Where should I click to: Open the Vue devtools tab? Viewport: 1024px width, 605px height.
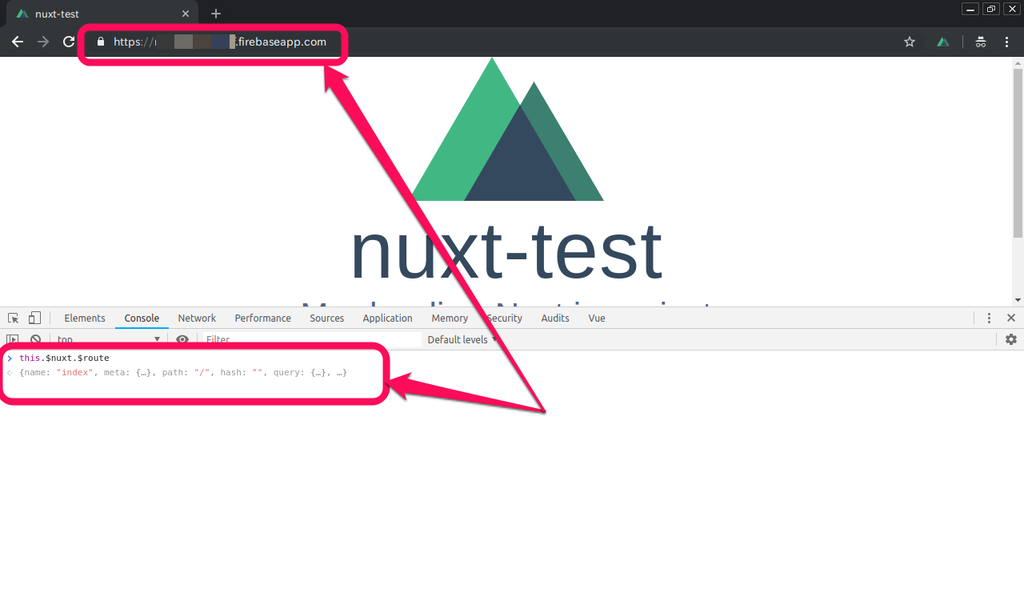tap(597, 318)
